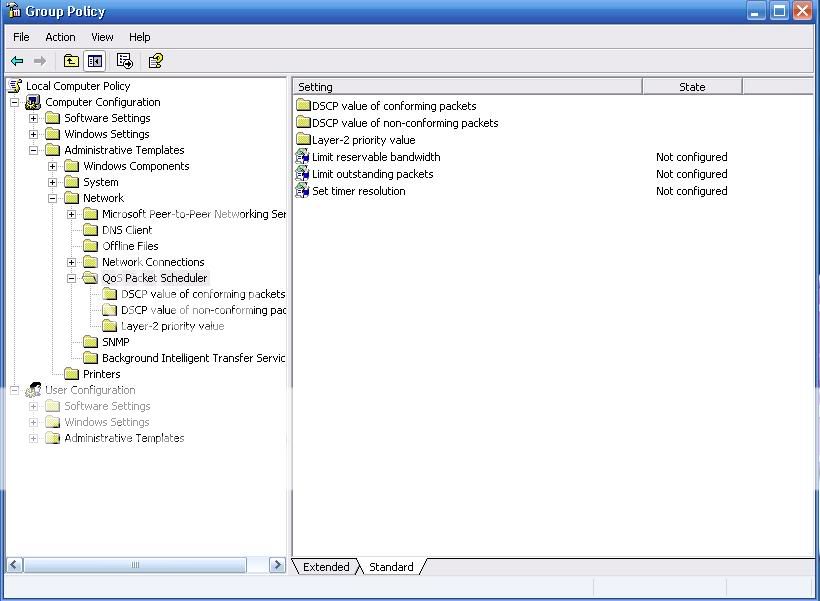Click the Not configured state of Set timer resolution
This screenshot has height=601, width=820.
tap(691, 191)
